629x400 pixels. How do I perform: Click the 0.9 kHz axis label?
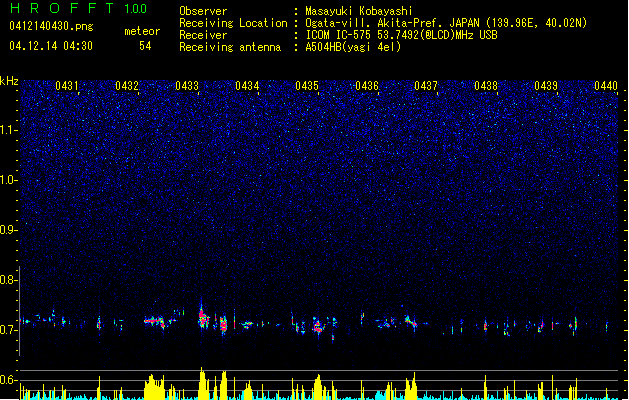[x=9, y=230]
